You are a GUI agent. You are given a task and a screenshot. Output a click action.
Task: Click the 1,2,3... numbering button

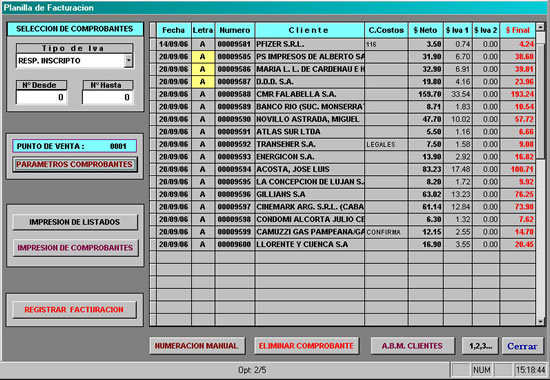click(480, 346)
